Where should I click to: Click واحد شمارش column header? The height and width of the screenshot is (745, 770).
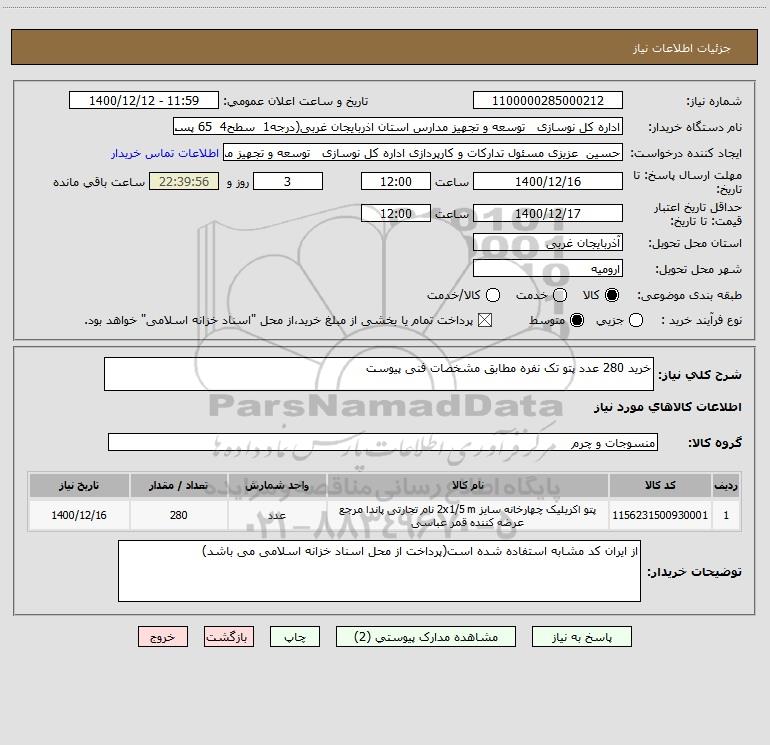[277, 485]
